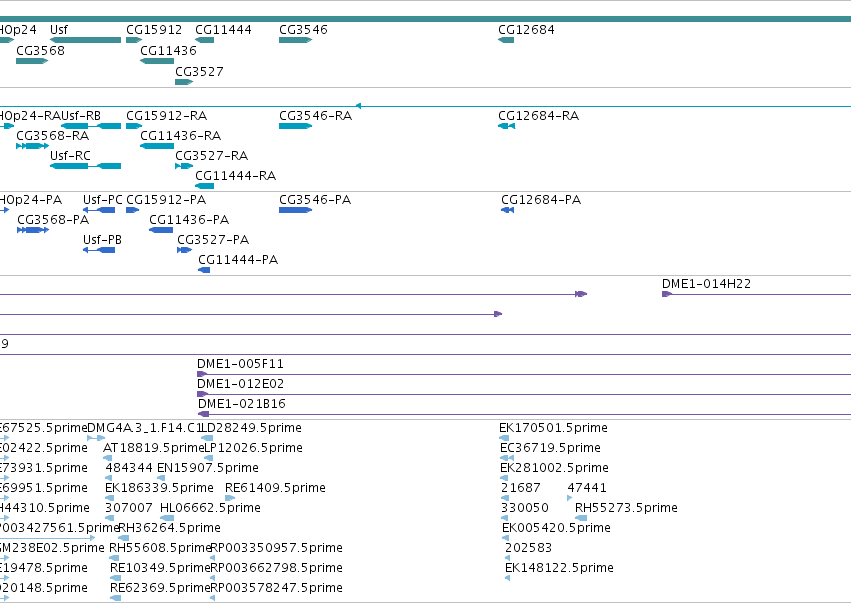Screen dimensions: 851x603
Task: Select the CG3546 gene glyph label
Action: click(x=303, y=30)
